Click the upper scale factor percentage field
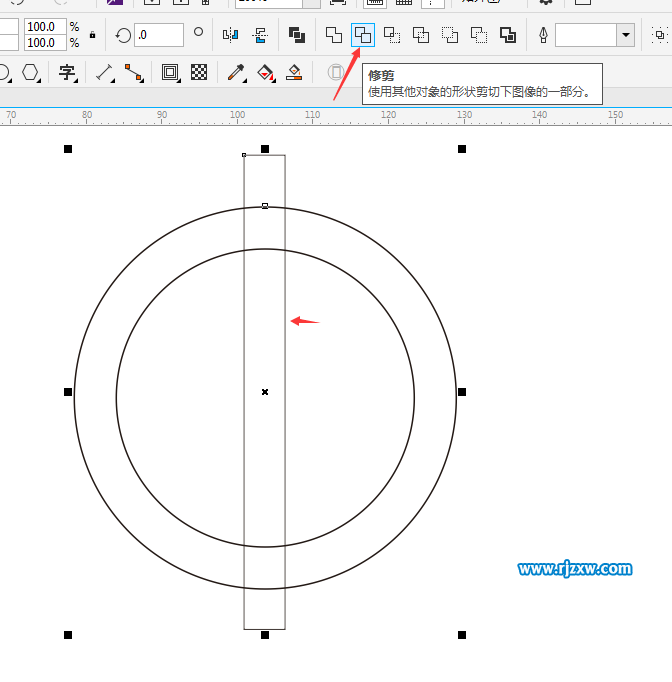Viewport: 672px width, 682px height. pos(43,27)
